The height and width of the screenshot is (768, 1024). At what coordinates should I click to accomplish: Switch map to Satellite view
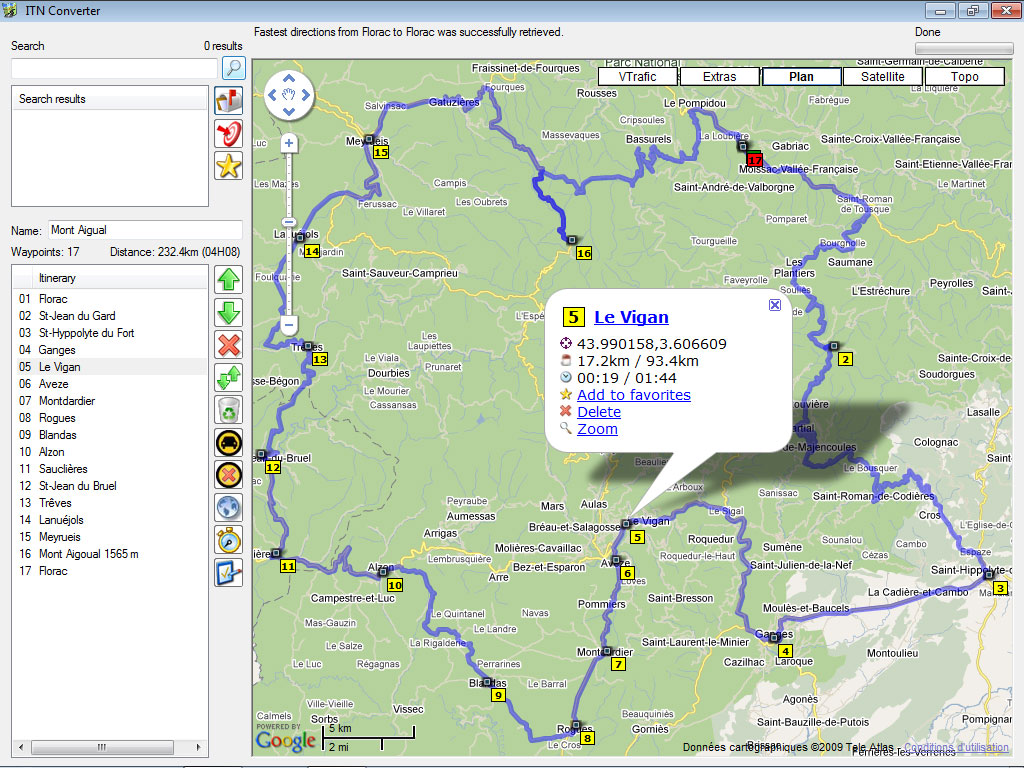coord(883,77)
